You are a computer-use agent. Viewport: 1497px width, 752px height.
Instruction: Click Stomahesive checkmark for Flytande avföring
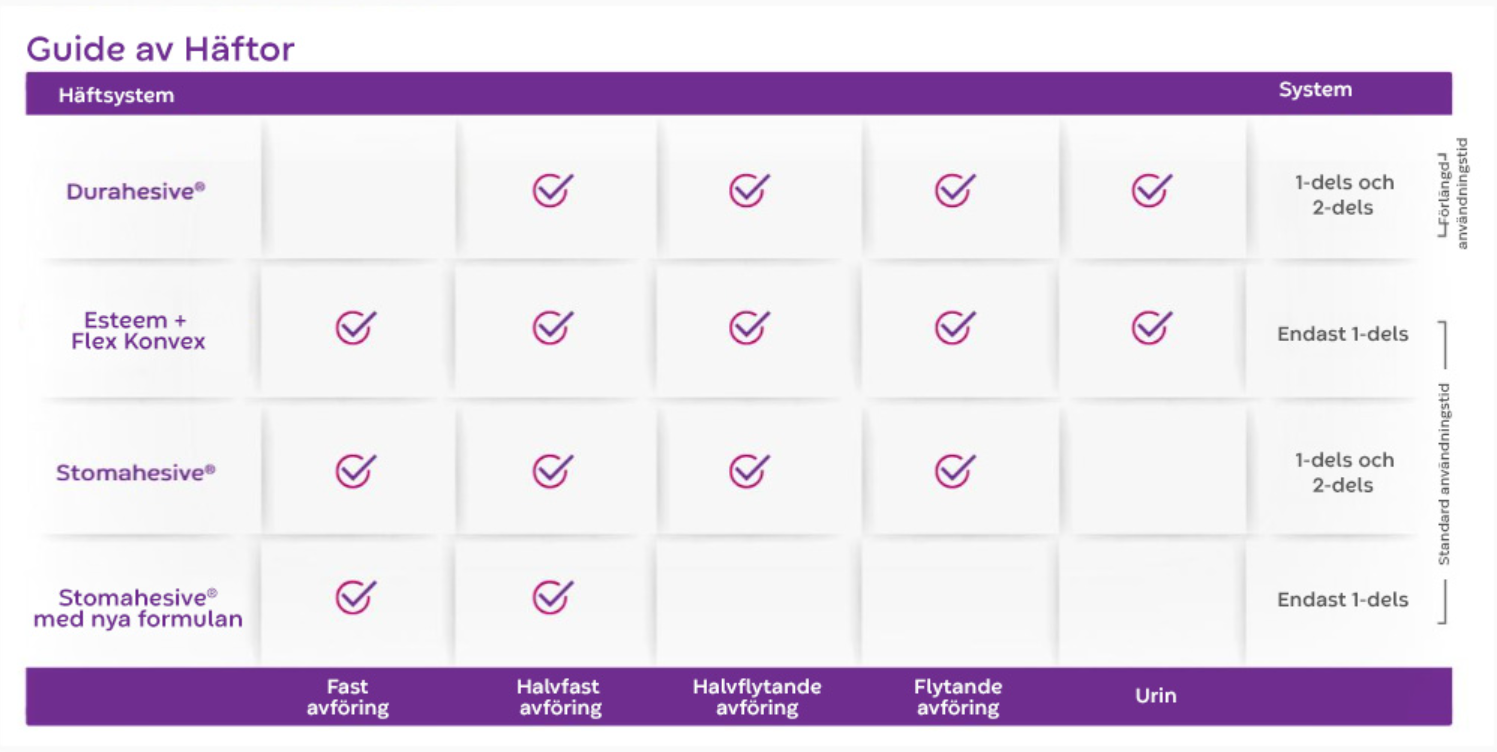coord(954,471)
